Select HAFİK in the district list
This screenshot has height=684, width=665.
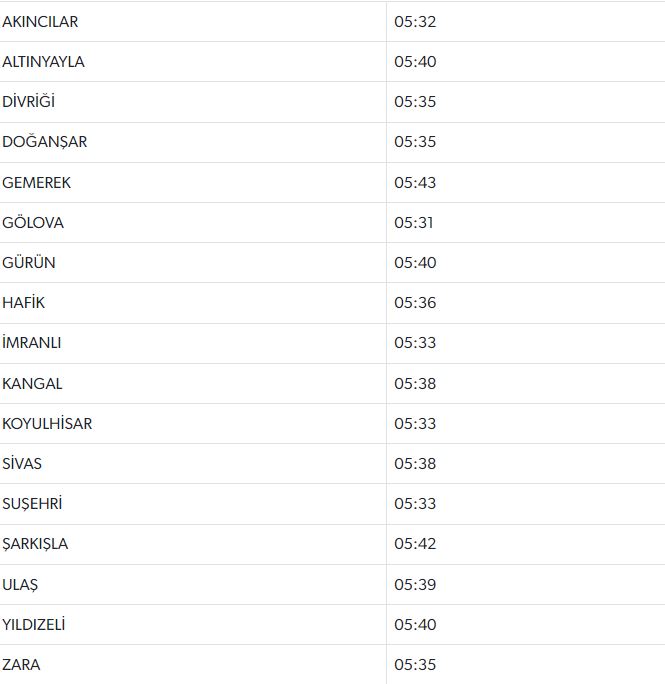(x=24, y=303)
